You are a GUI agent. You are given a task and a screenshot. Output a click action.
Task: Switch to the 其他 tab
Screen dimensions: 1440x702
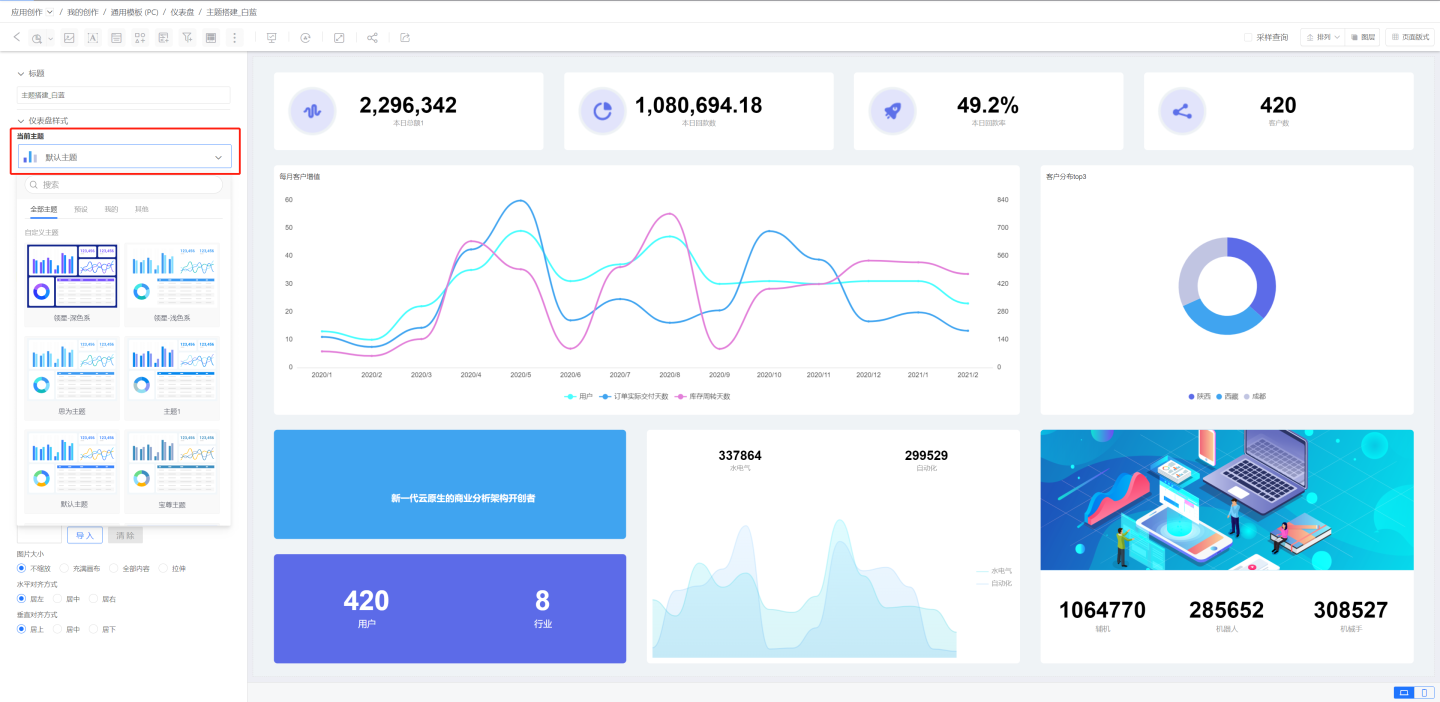pos(141,209)
